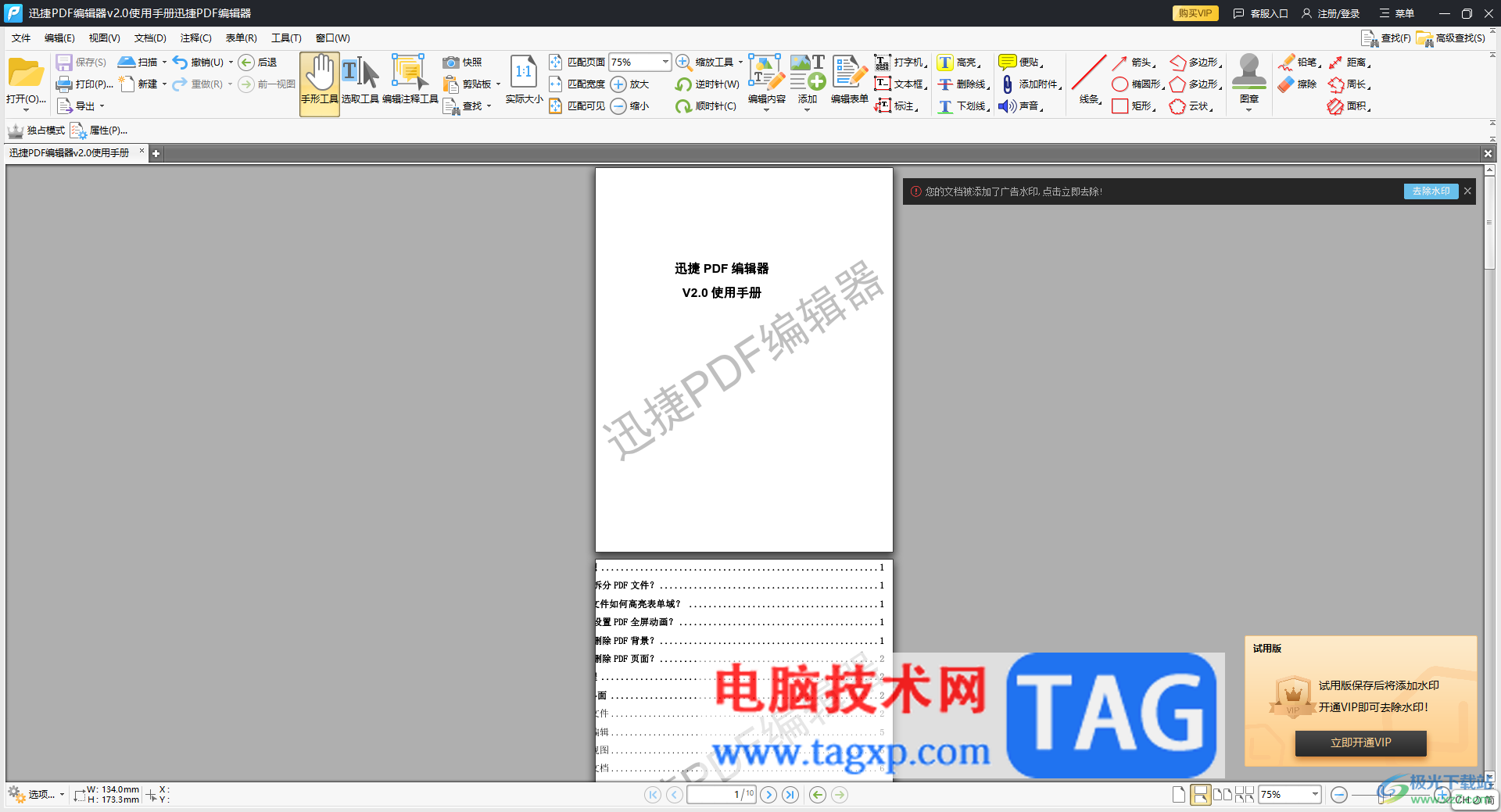Switch to two-page continuous layout in status bar
1501x812 pixels.
coord(1245,795)
